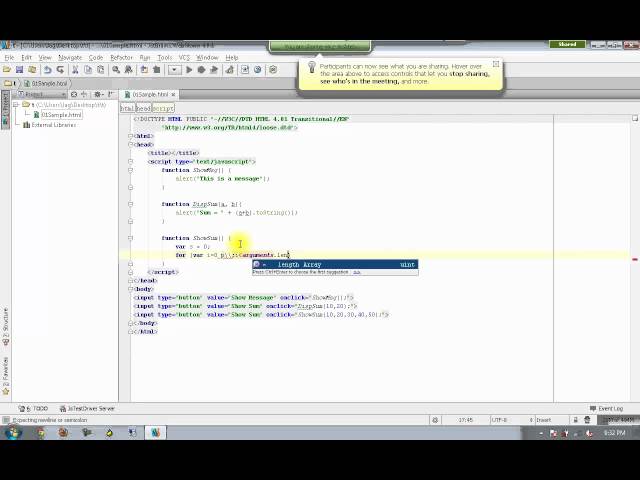Collapse the function DispSum fold marker
This screenshot has height=480, width=640.
pos(131,204)
